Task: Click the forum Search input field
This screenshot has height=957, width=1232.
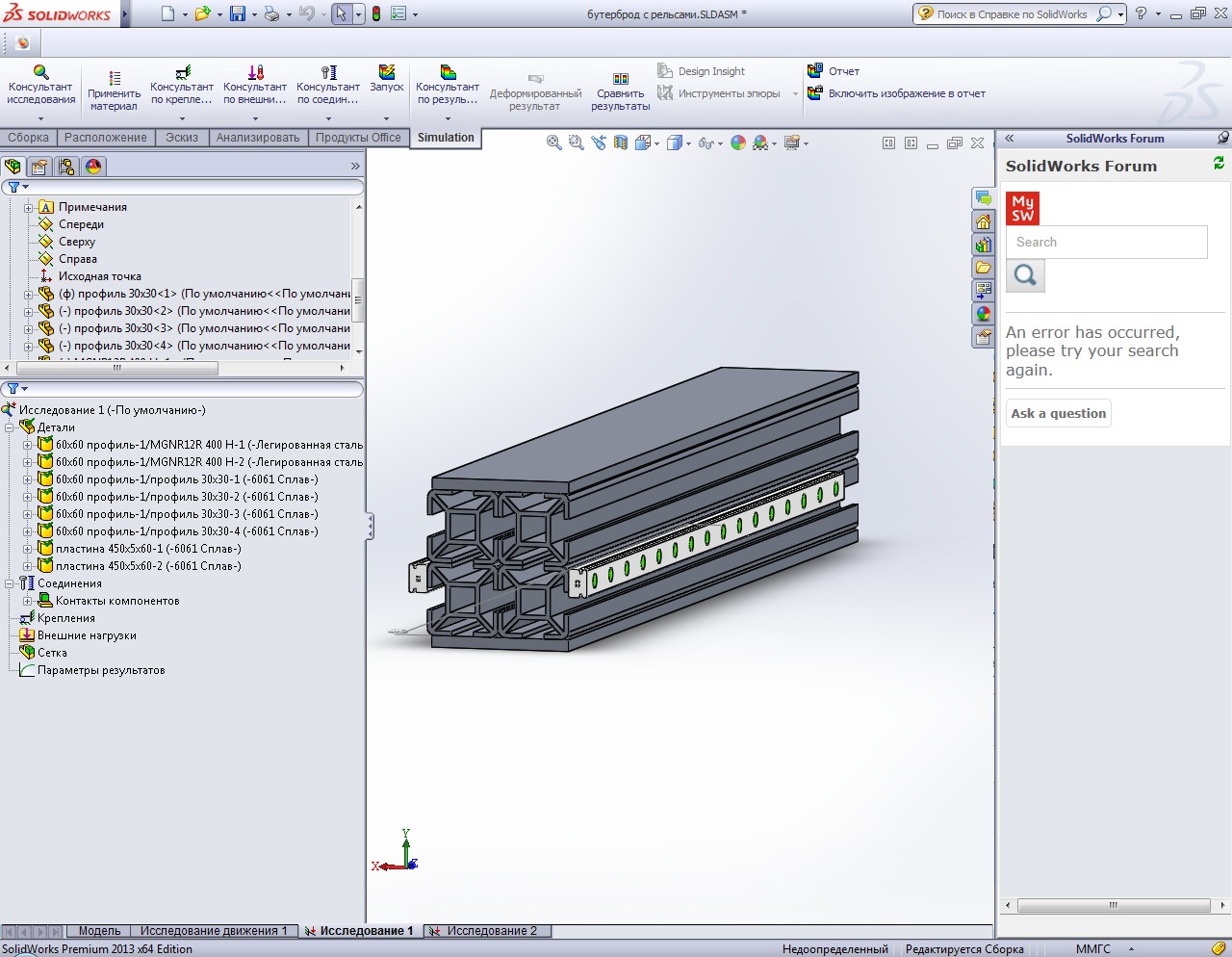Action: tap(1106, 243)
